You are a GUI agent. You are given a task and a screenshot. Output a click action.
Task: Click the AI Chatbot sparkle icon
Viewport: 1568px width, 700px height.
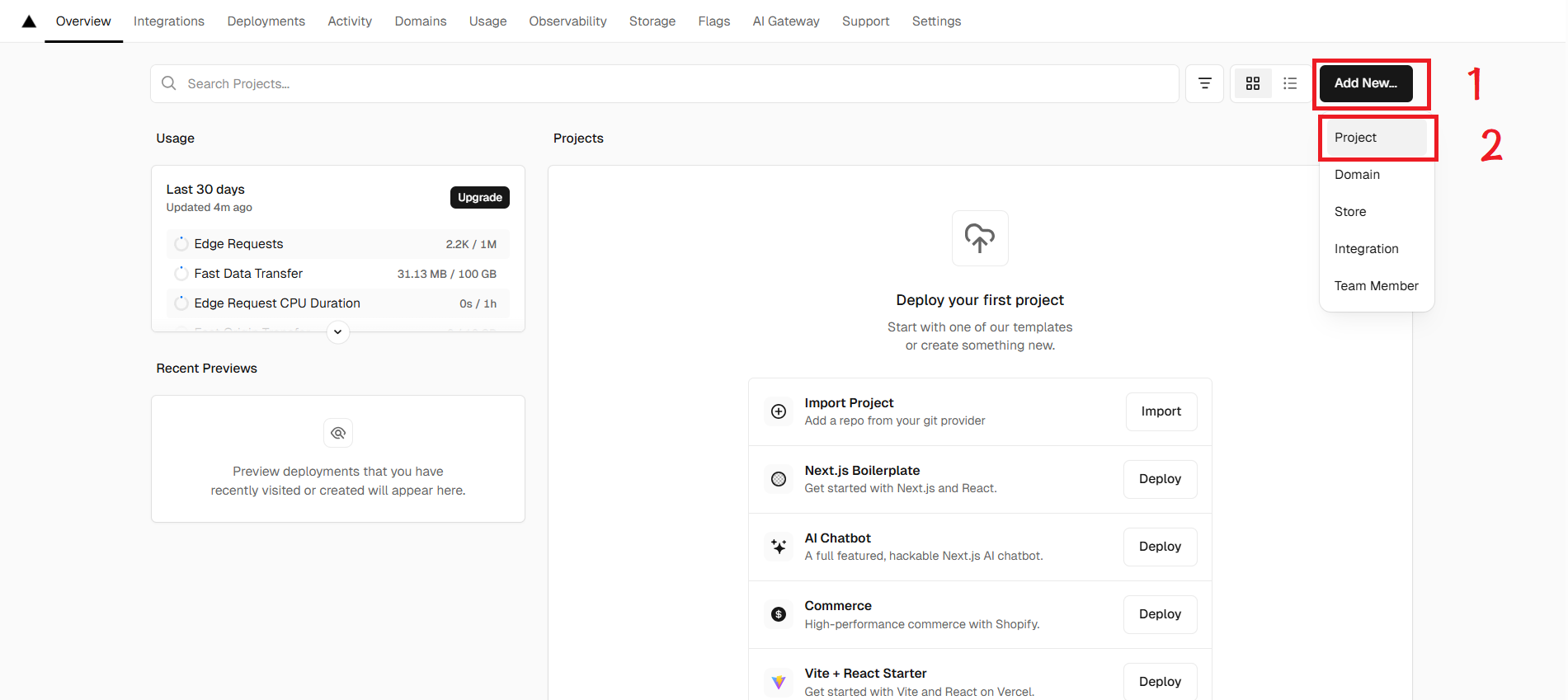coord(779,547)
